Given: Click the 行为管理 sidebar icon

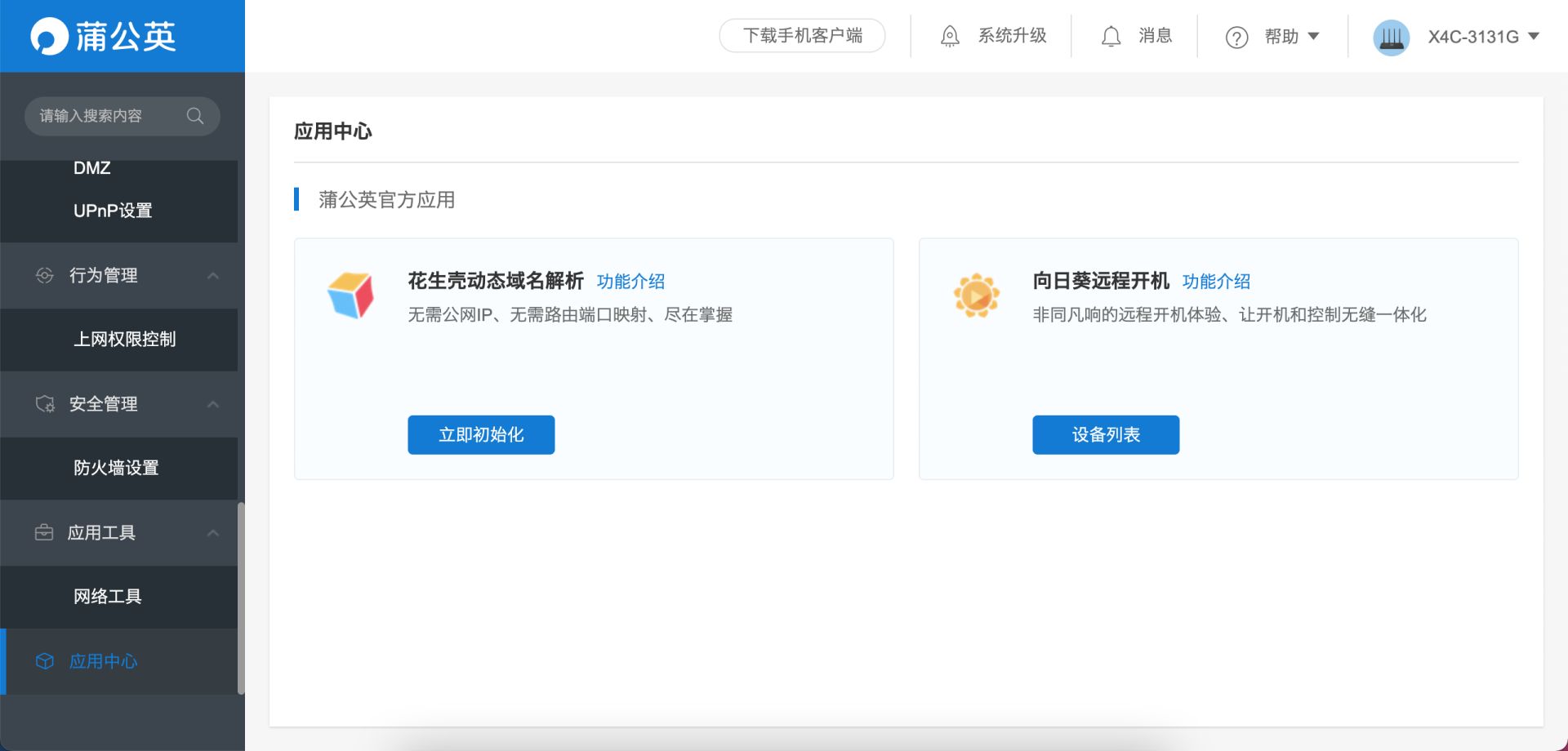Looking at the screenshot, I should (x=45, y=275).
